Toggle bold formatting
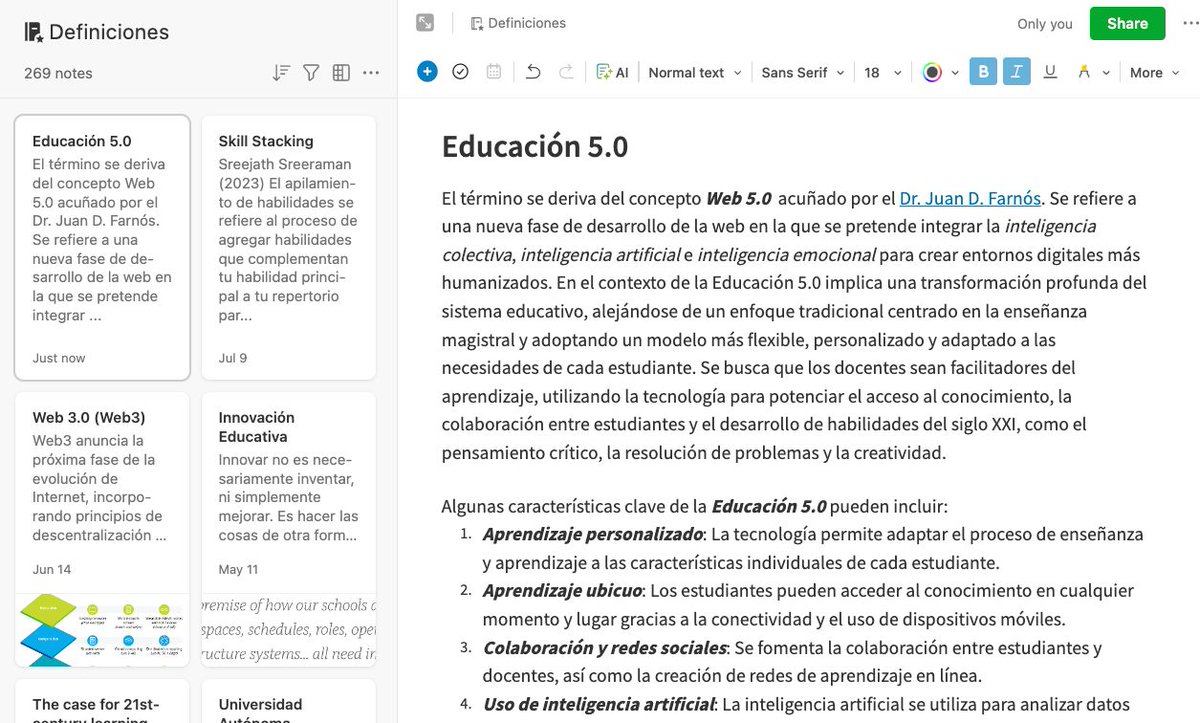 coord(983,72)
